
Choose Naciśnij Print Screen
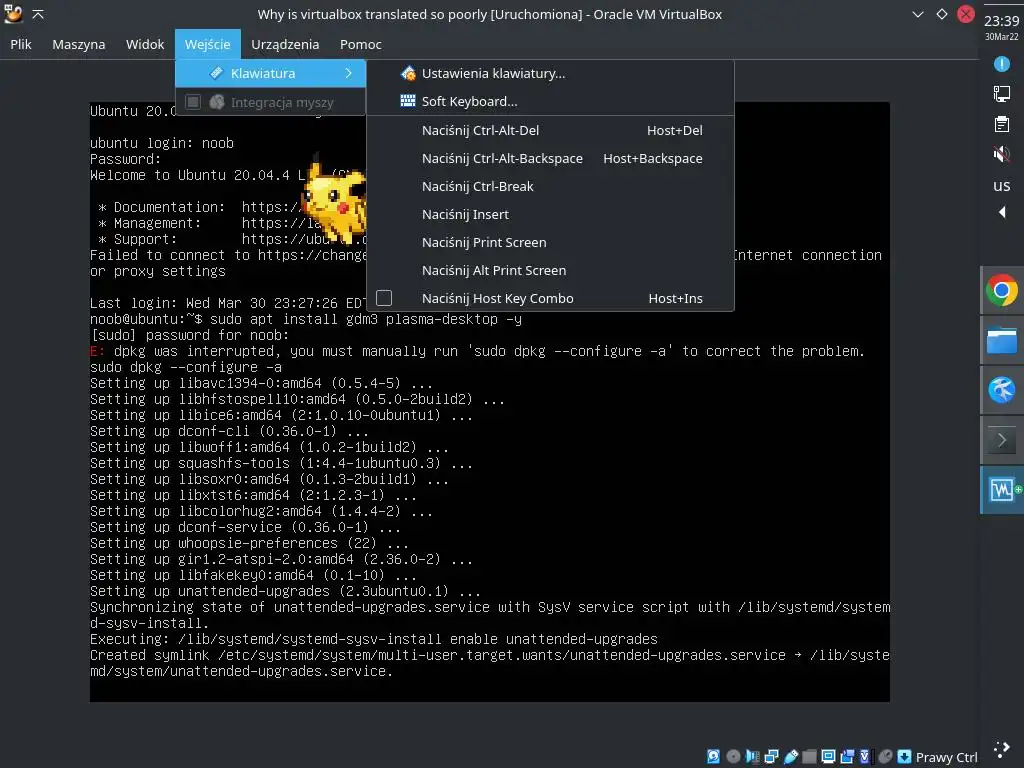(x=551, y=243)
